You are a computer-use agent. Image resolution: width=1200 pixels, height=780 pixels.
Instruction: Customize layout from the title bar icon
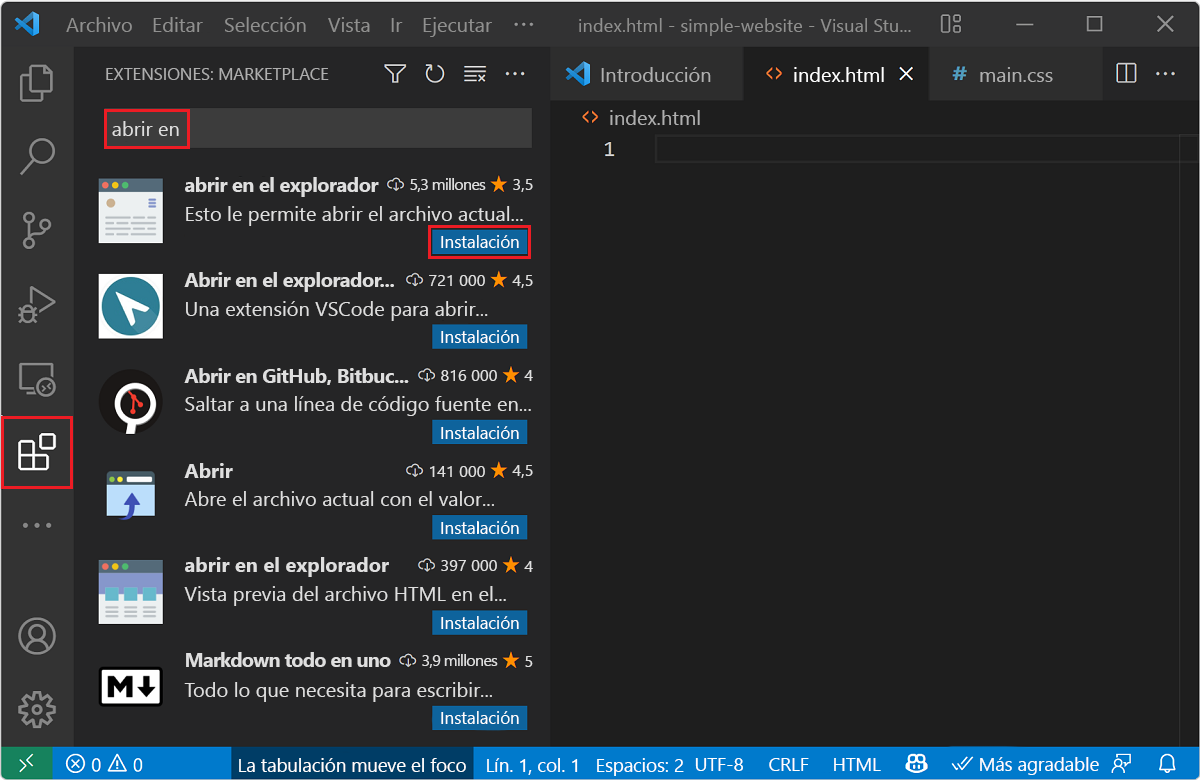951,24
